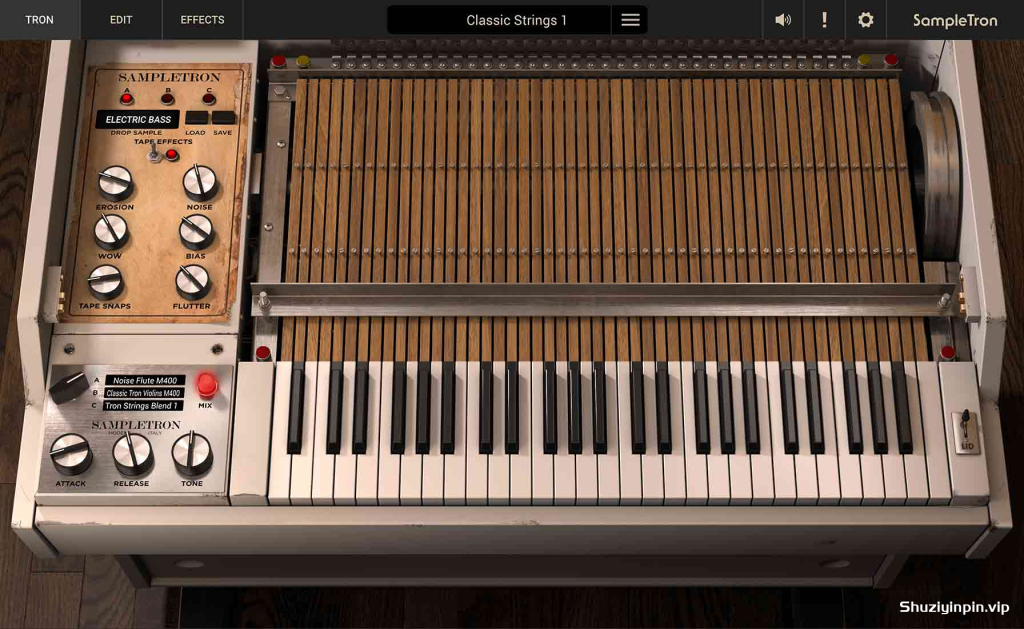
Task: Click the ELECTRIC BASS drop sample display
Action: coord(138,120)
